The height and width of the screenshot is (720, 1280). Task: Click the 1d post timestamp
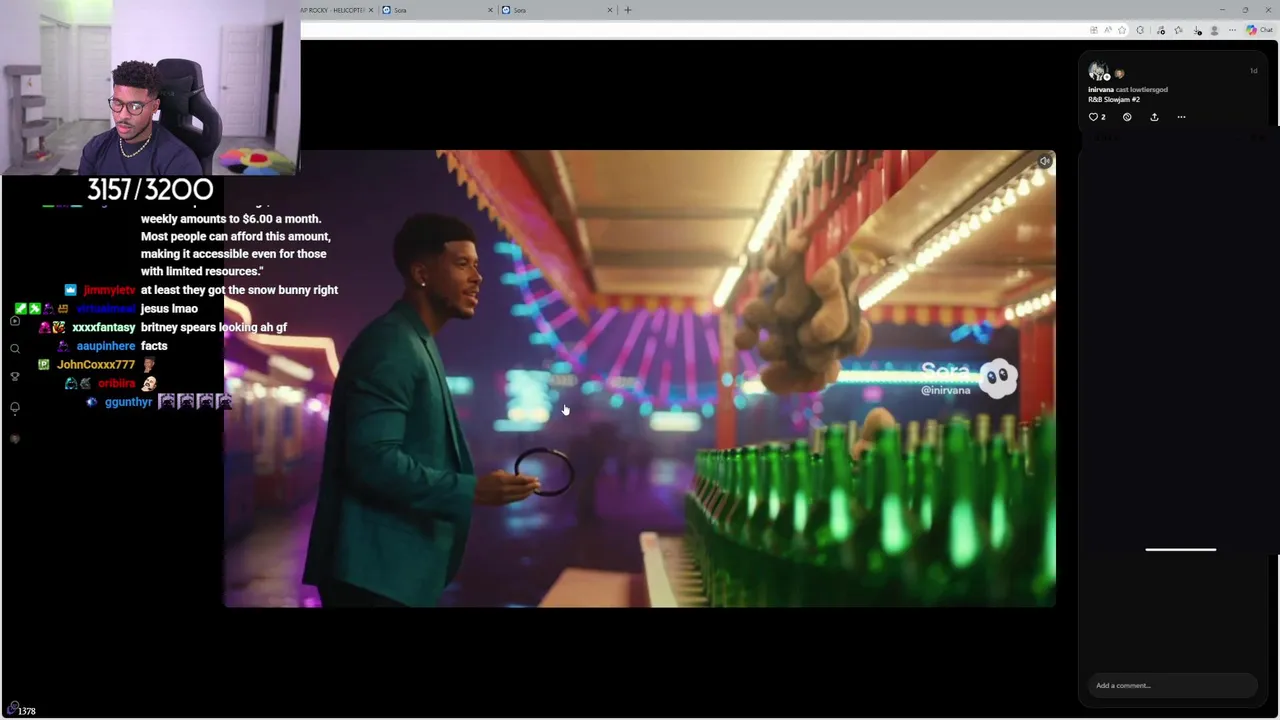[x=1253, y=71]
